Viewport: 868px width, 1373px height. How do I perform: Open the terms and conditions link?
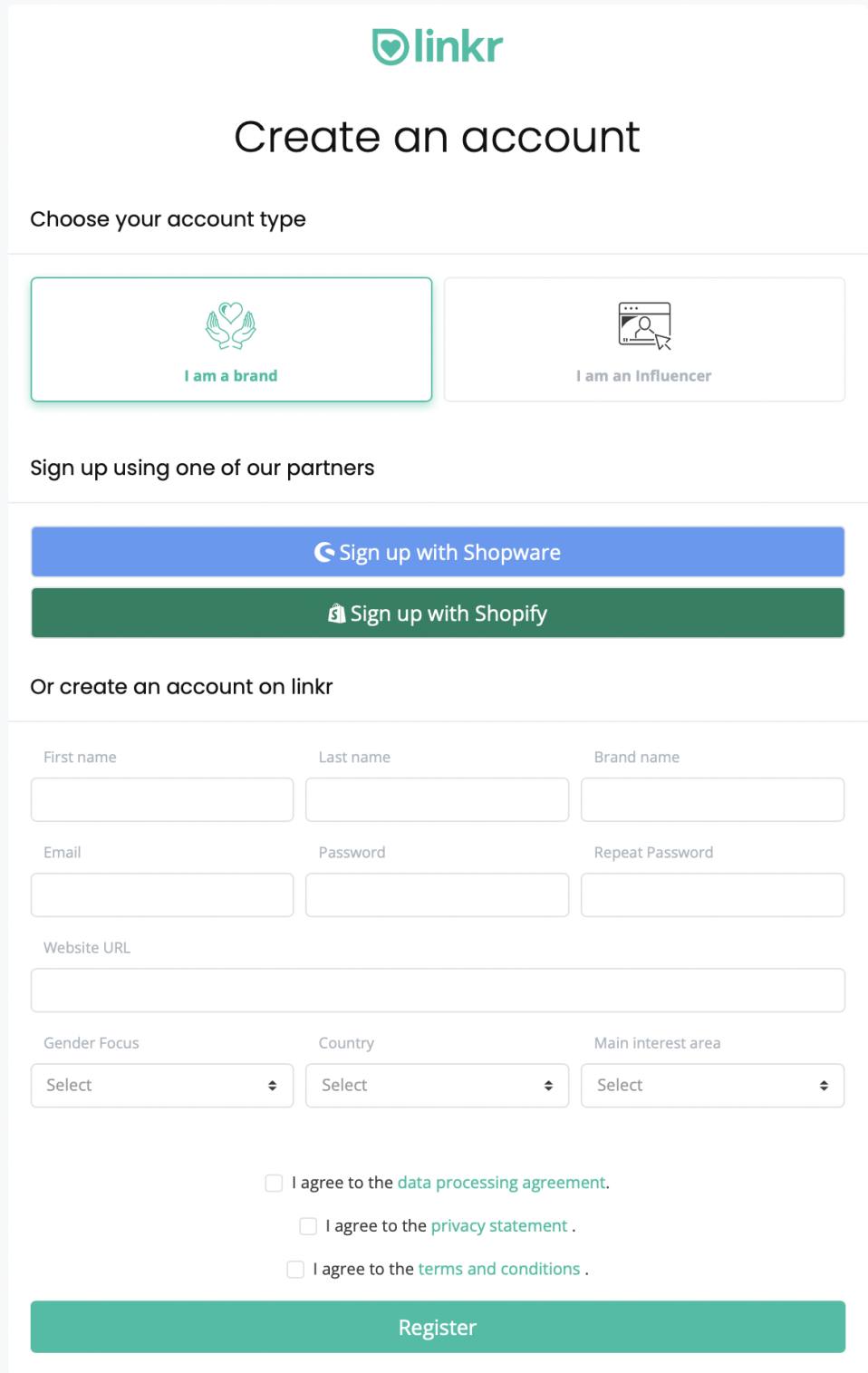499,1270
